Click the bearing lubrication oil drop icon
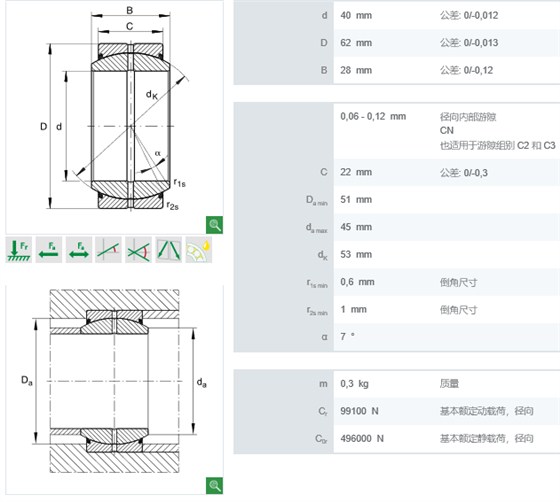Screen dimensions: 560x502 pyautogui.click(x=199, y=250)
